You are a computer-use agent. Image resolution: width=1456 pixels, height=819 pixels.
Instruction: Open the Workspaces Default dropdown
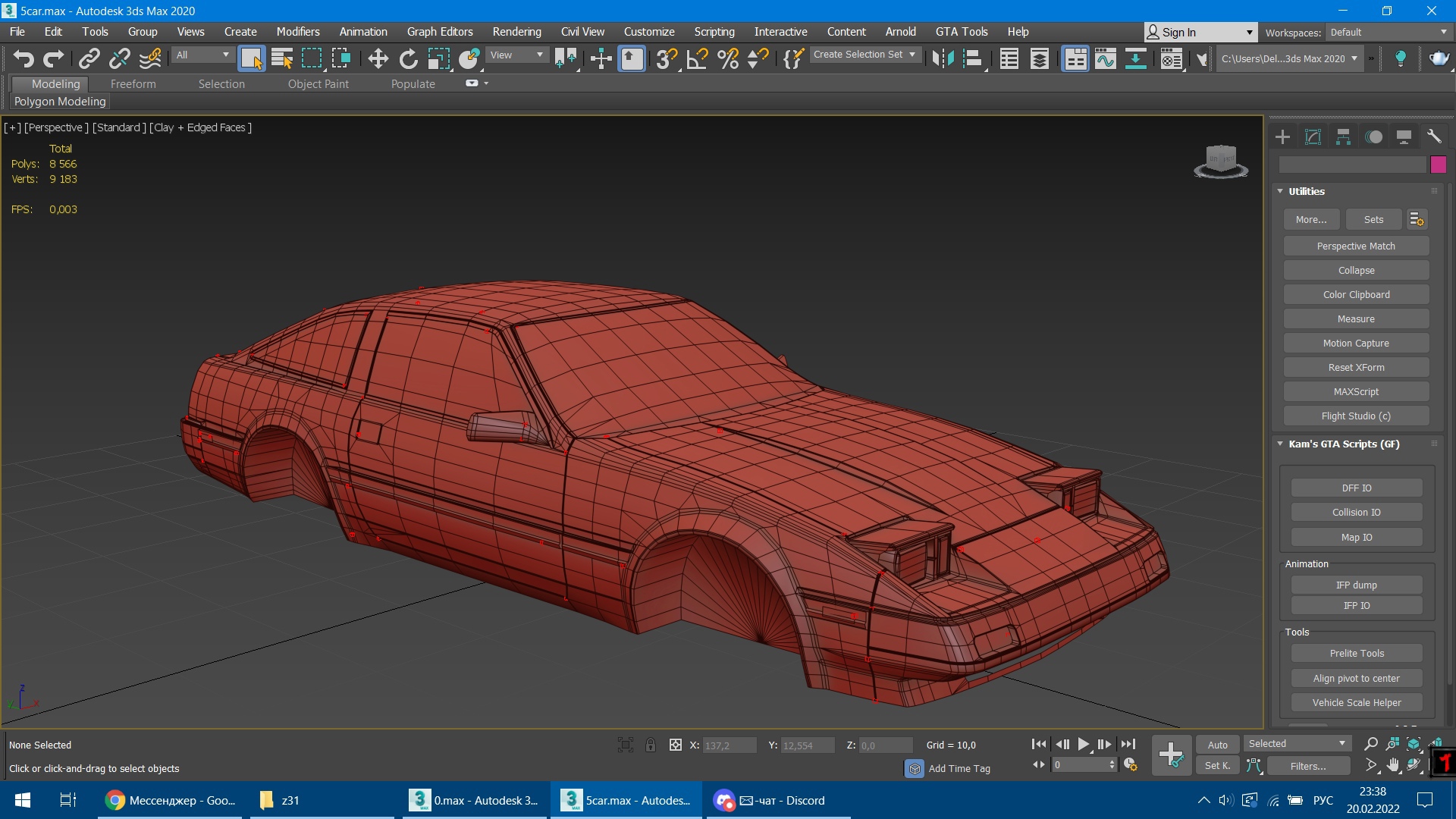click(x=1388, y=32)
